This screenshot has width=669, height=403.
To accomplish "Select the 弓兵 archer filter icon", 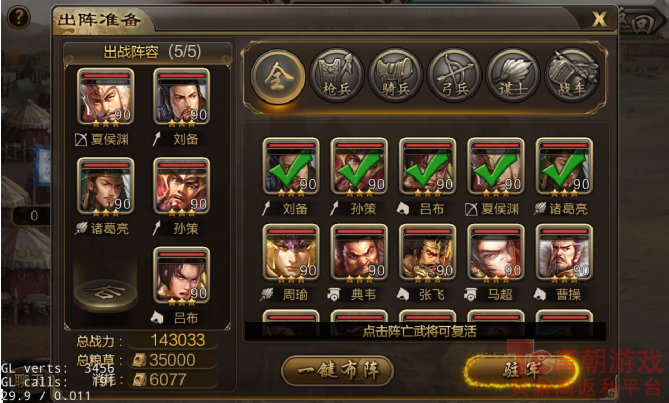I will pos(454,75).
